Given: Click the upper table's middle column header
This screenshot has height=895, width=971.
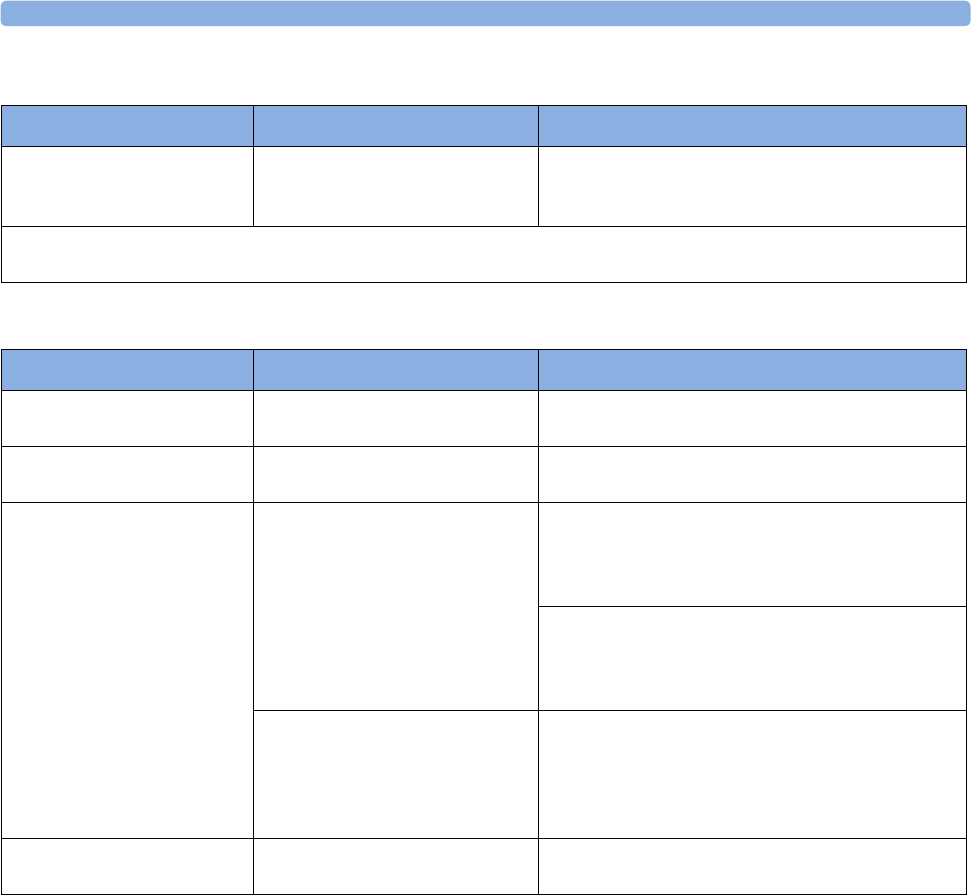Looking at the screenshot, I should [395, 124].
